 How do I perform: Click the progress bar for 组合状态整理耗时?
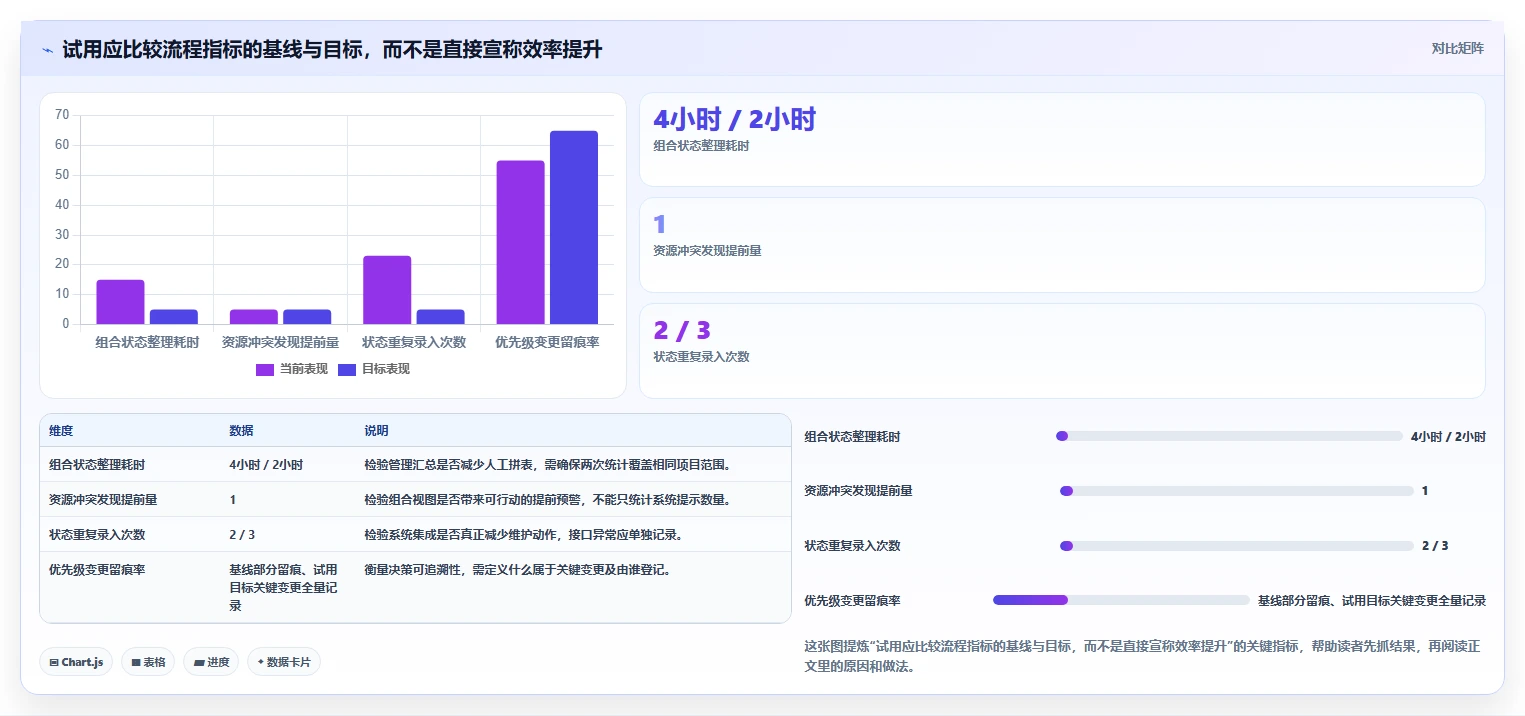pos(1229,436)
